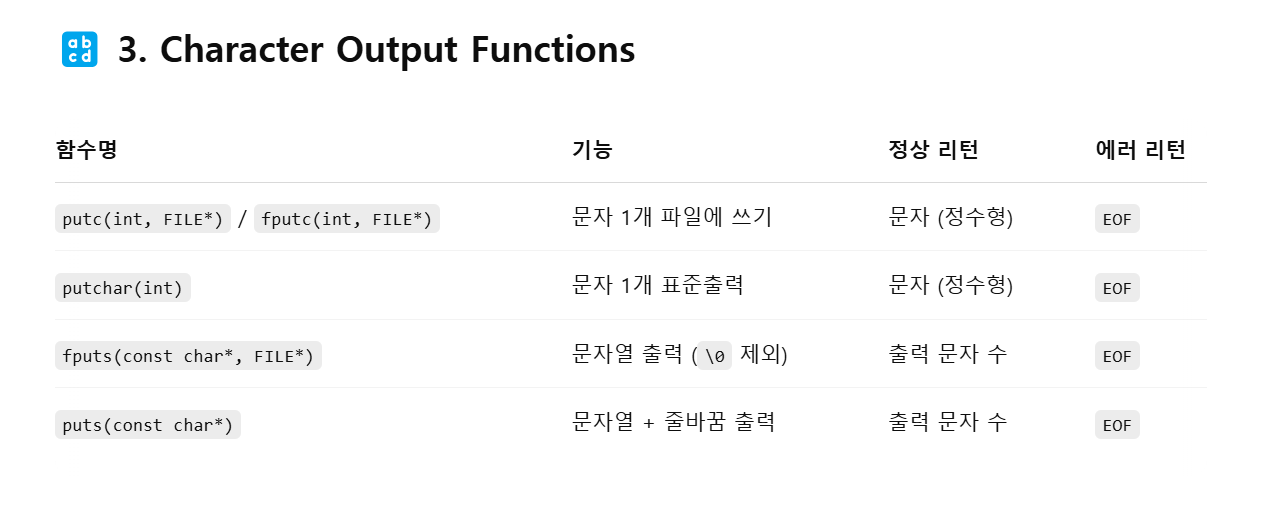Click the 기능 column header
Image resolution: width=1271 pixels, height=528 pixels.
[592, 150]
